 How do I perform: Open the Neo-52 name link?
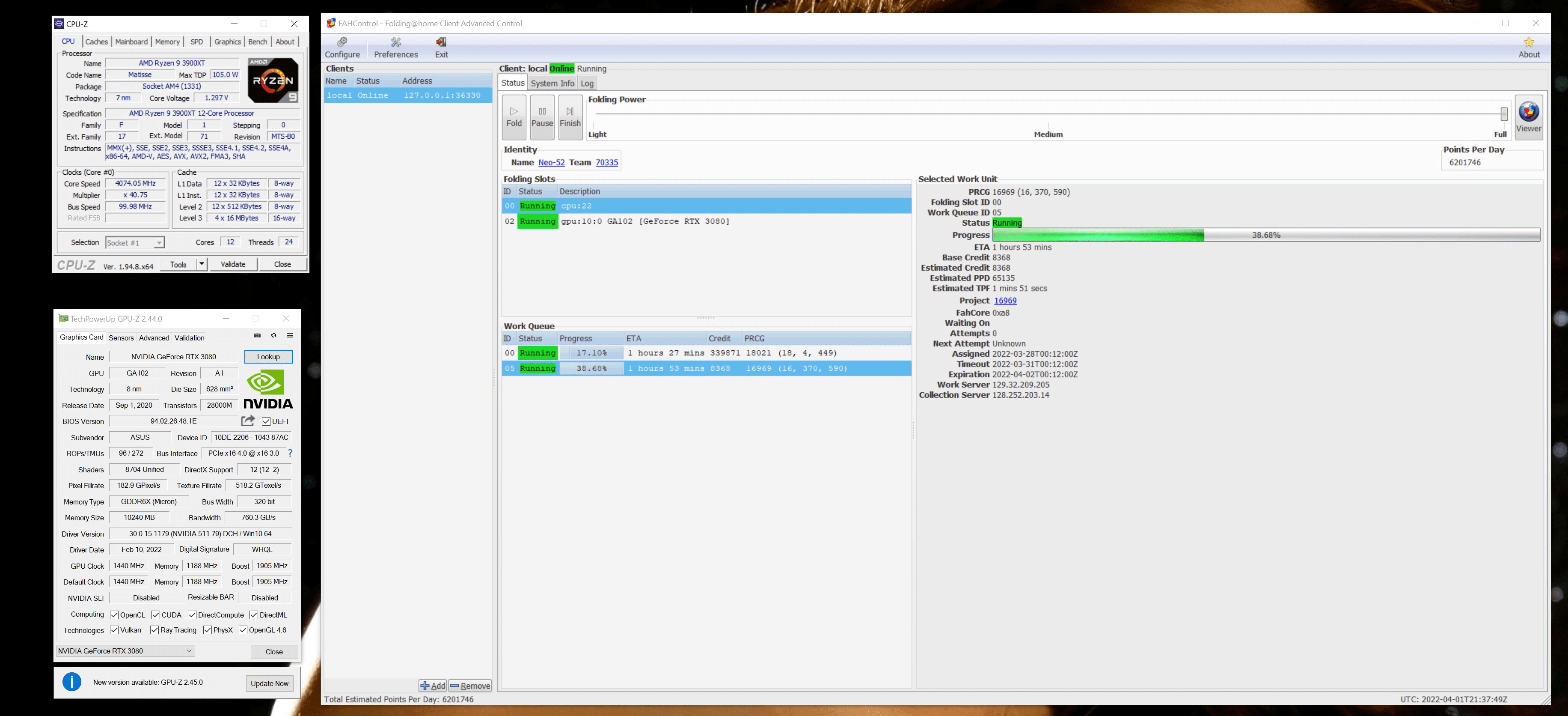click(552, 163)
